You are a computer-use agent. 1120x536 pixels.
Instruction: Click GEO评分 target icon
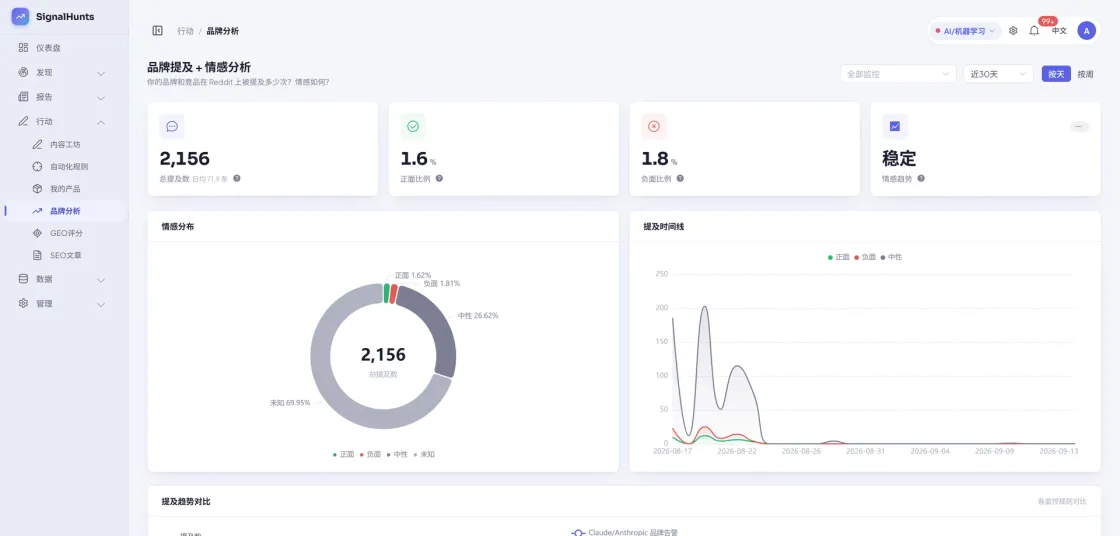tap(37, 233)
